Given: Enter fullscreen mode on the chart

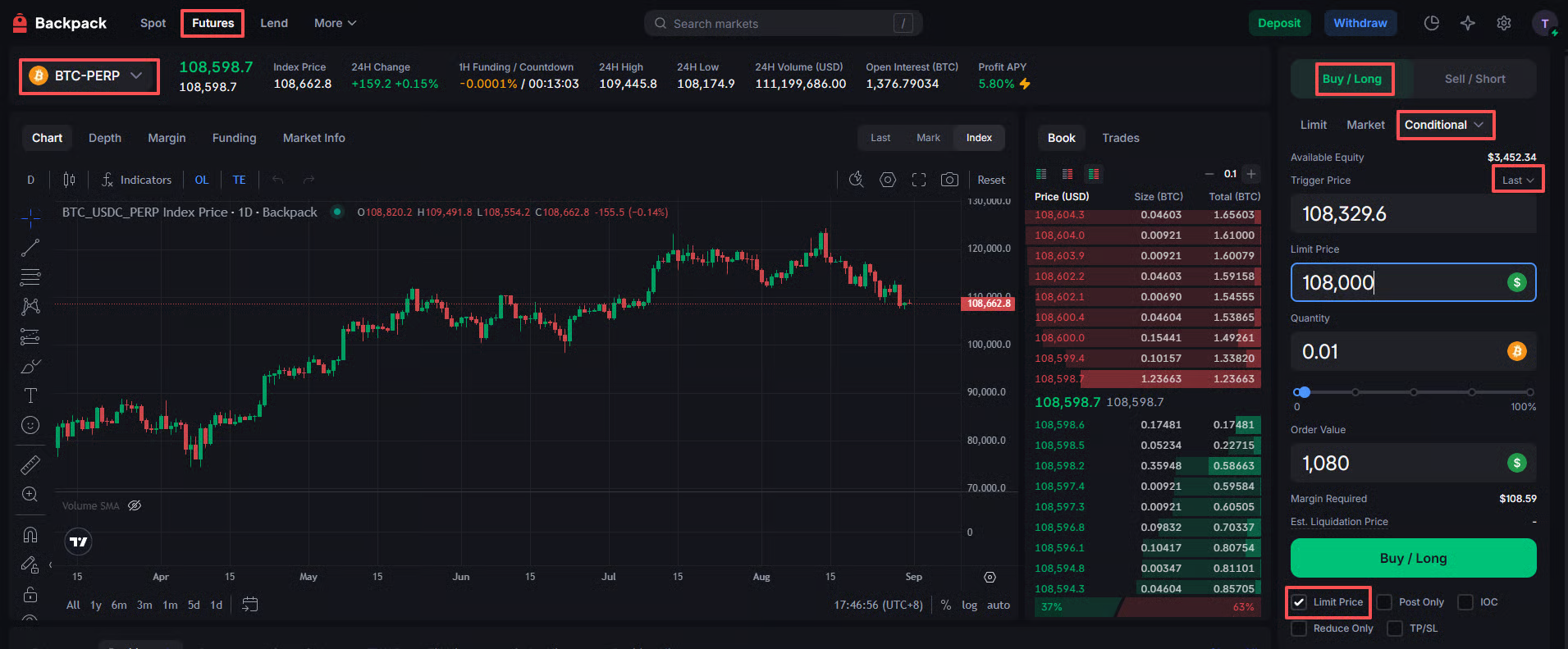Looking at the screenshot, I should [x=919, y=180].
